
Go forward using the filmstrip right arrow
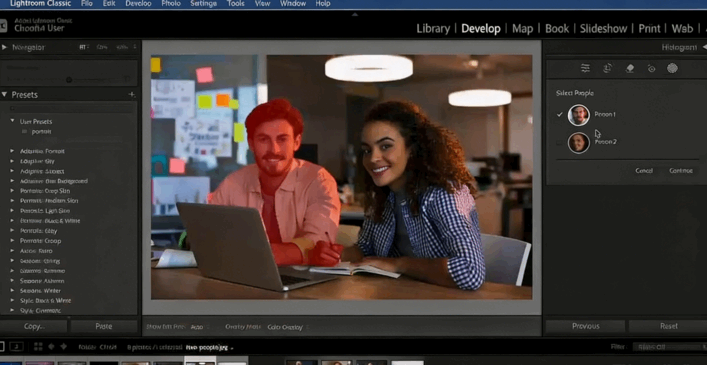click(x=64, y=347)
